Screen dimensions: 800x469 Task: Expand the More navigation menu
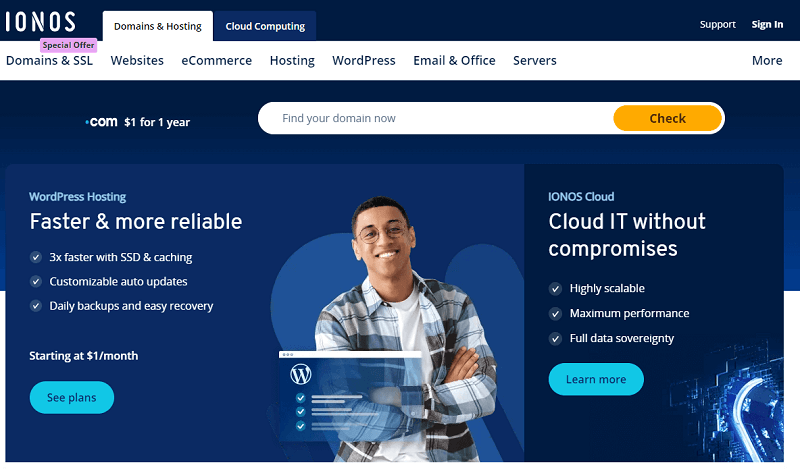pos(767,60)
